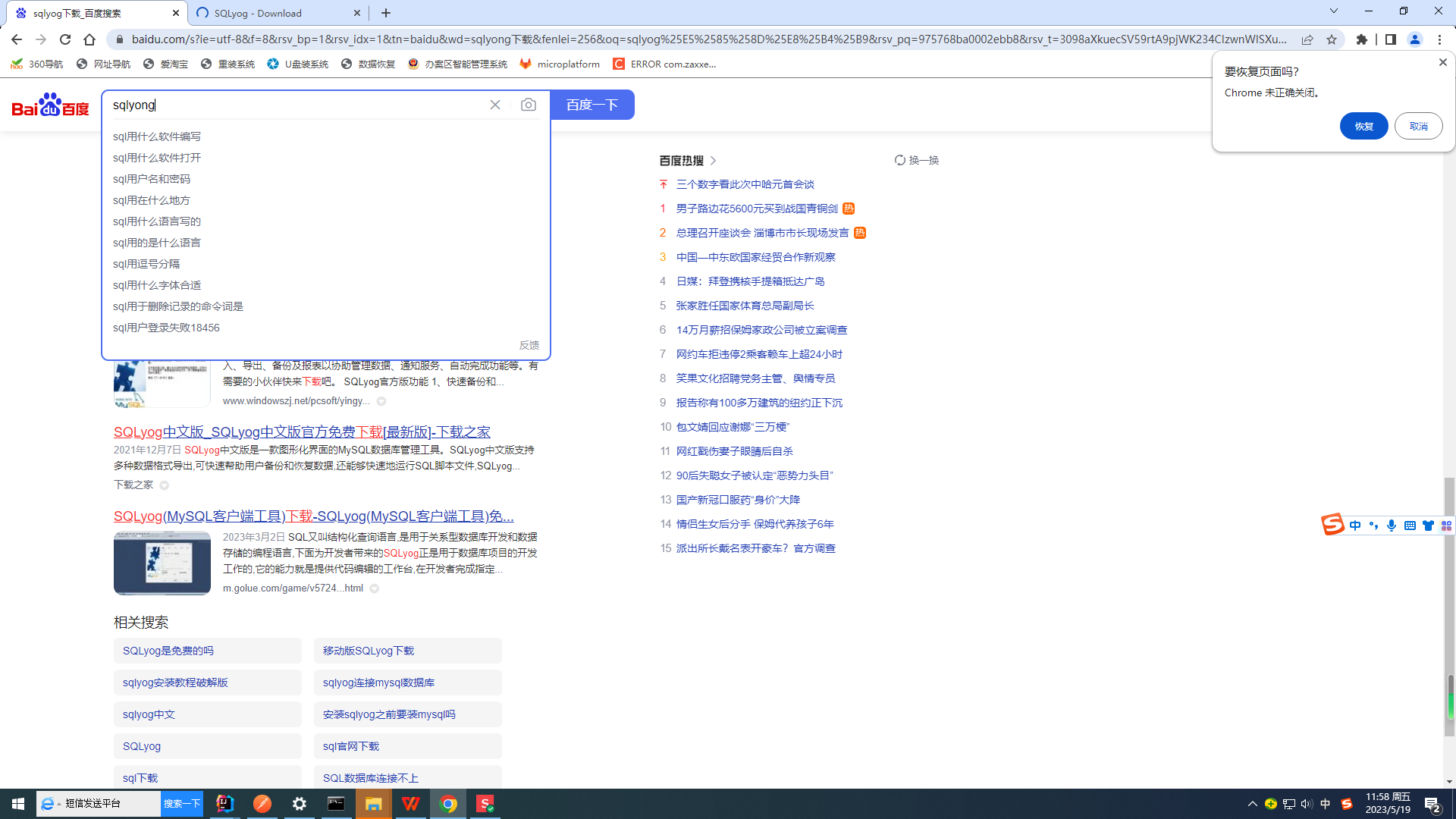This screenshot has width=1456, height=819.
Task: Open Chrome extensions puzzle icon
Action: tap(1362, 39)
